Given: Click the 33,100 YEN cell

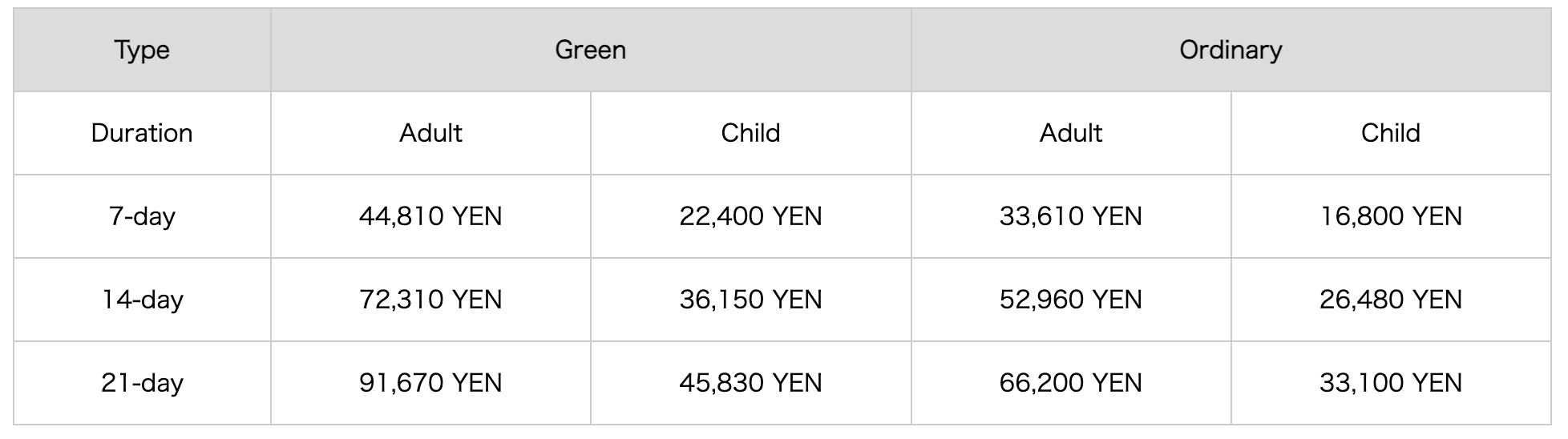Looking at the screenshot, I should 1391,383.
